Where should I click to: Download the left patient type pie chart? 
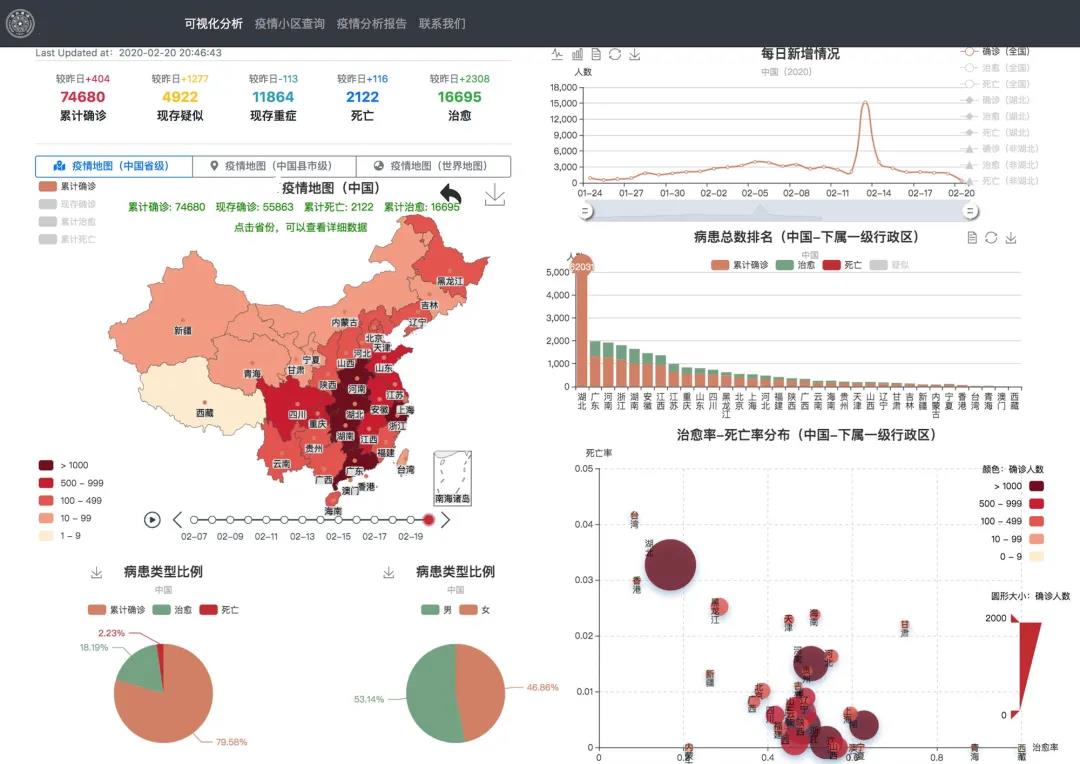97,572
